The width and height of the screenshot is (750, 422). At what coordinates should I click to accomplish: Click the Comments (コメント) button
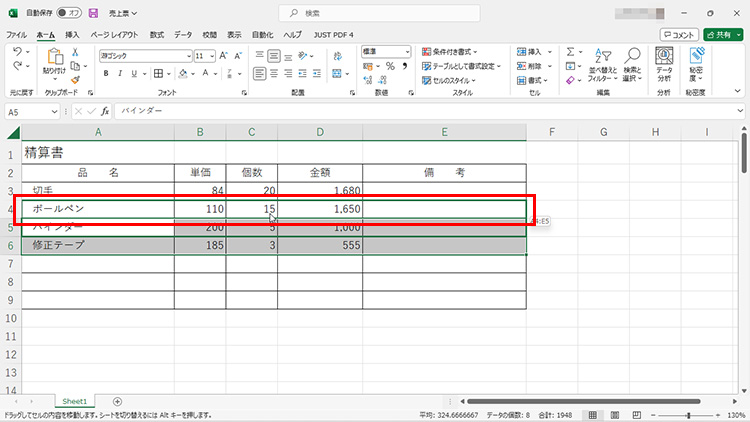(x=679, y=34)
